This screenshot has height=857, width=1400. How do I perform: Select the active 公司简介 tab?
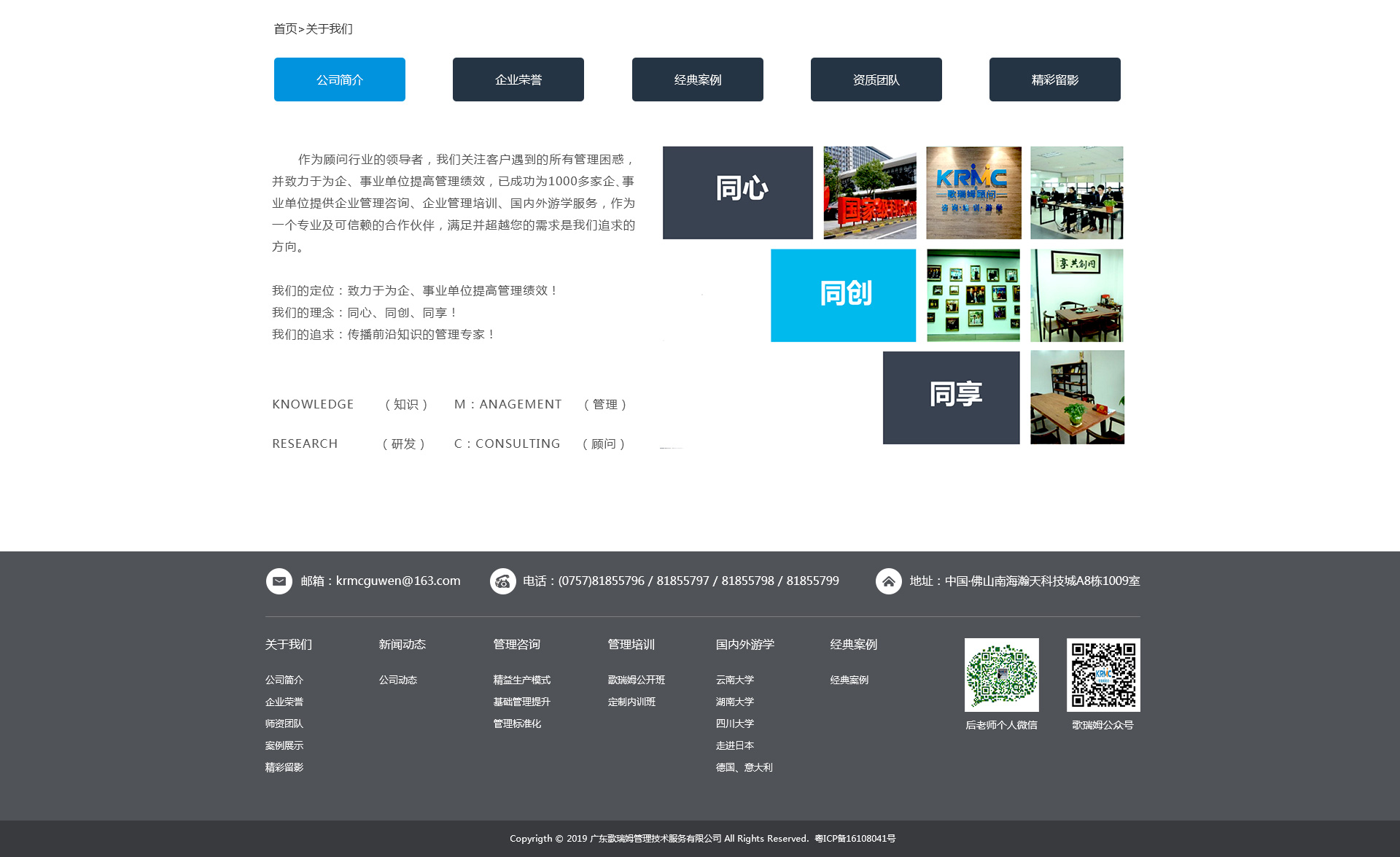click(x=339, y=80)
